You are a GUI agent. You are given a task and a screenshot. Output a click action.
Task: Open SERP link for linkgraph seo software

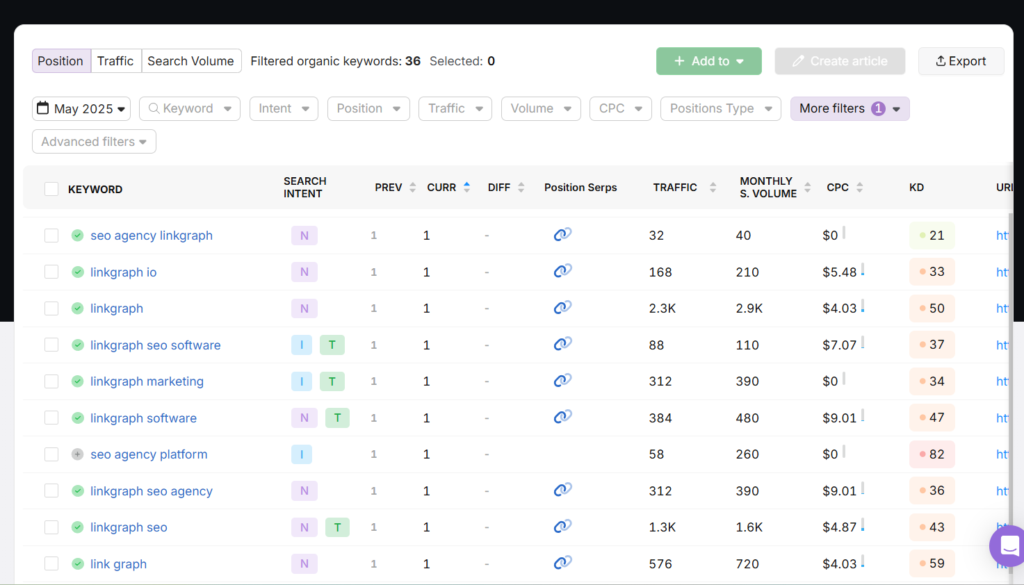point(562,344)
